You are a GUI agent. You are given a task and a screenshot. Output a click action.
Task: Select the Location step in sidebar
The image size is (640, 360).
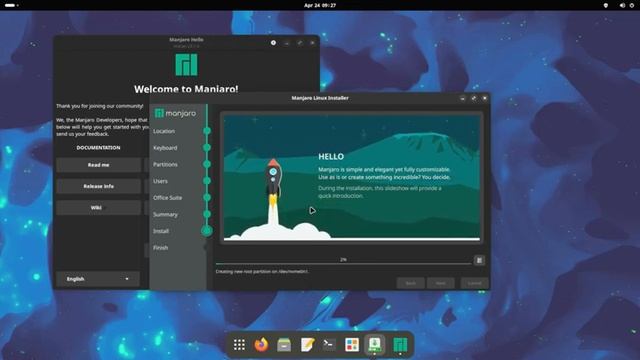tap(164, 131)
